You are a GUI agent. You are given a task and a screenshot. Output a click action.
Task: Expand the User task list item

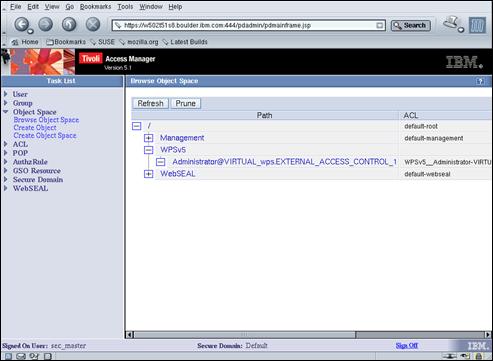pyautogui.click(x=6, y=94)
